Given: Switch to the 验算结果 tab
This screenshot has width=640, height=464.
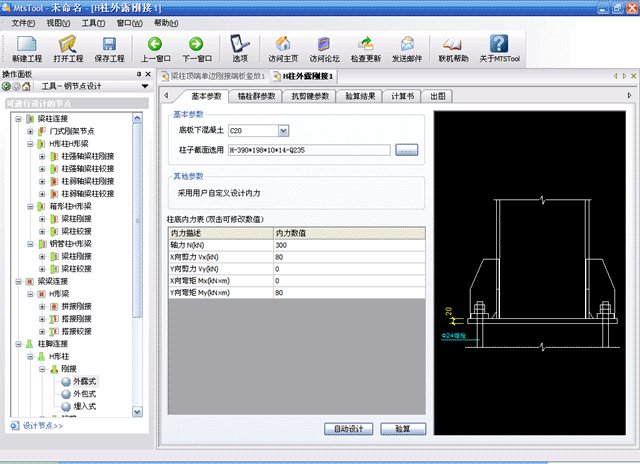Looking at the screenshot, I should pyautogui.click(x=360, y=96).
